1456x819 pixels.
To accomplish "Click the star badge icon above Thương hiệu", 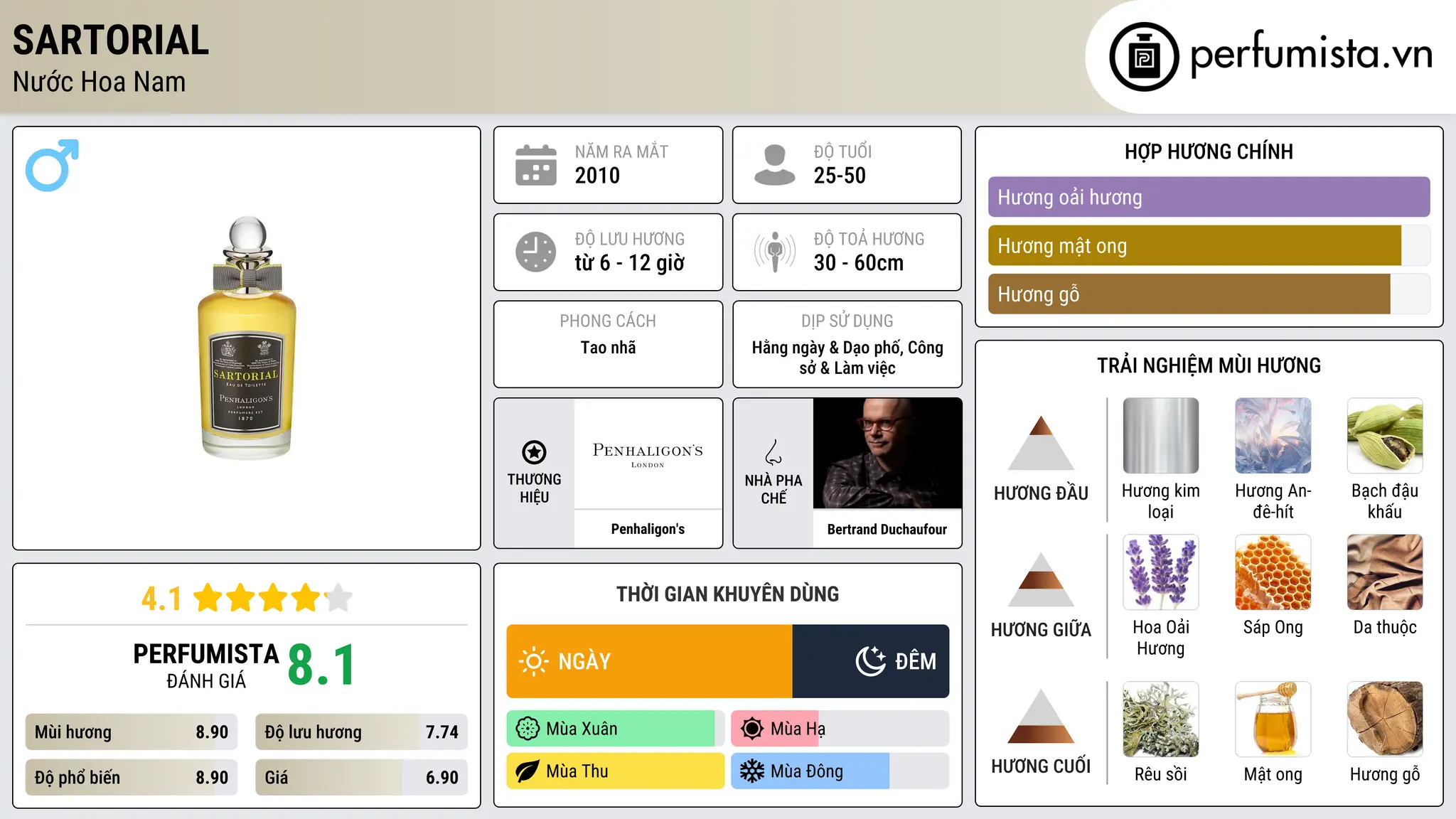I will click(534, 451).
